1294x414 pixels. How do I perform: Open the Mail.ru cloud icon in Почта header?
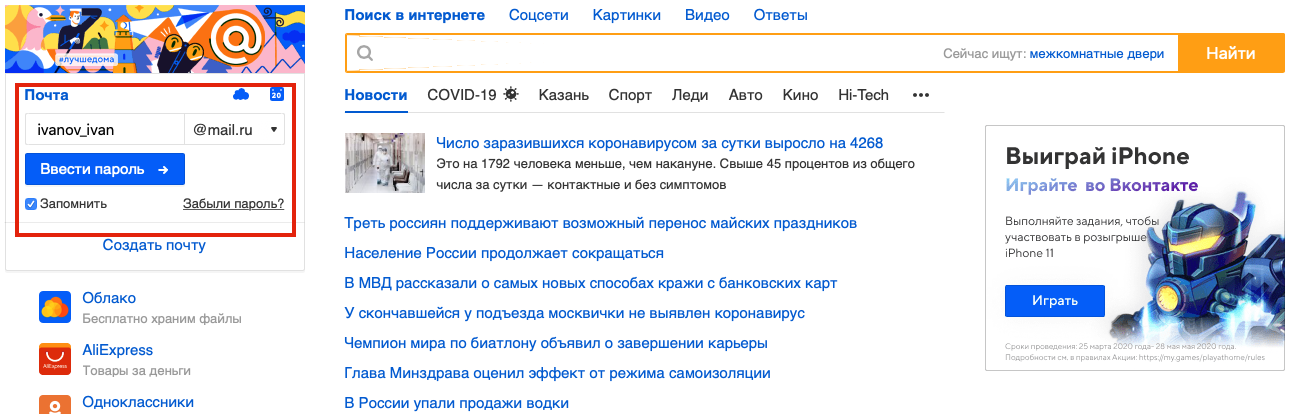240,95
